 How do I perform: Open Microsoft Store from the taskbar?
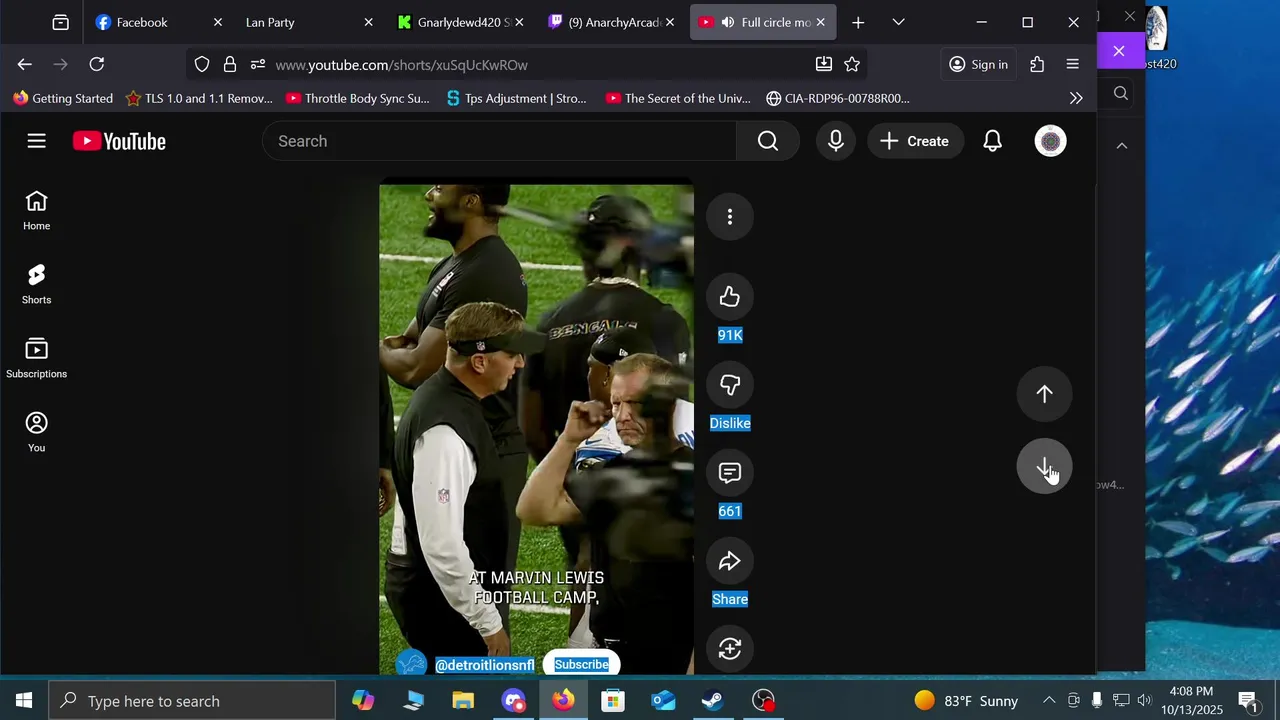point(613,701)
